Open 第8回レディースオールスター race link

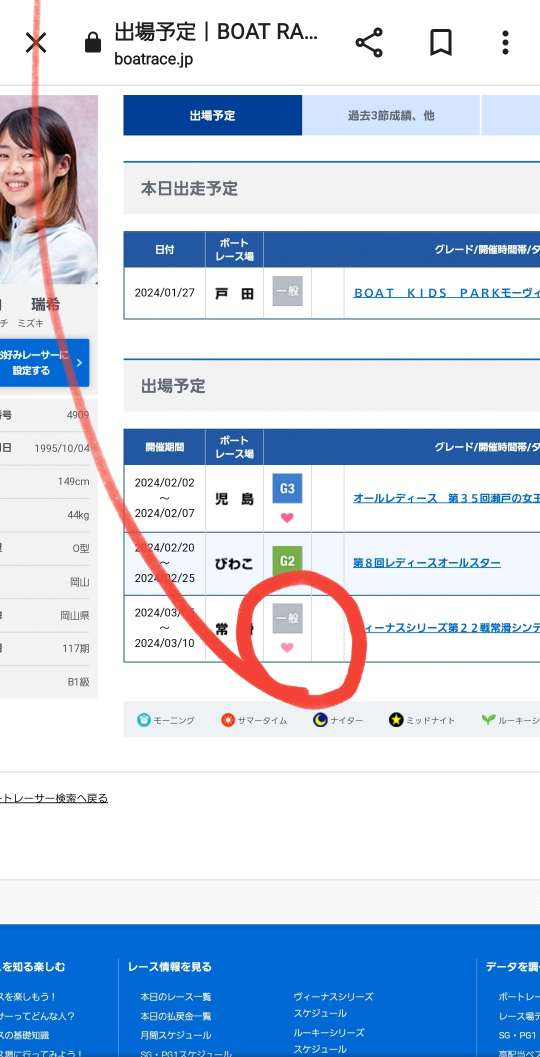tap(427, 563)
